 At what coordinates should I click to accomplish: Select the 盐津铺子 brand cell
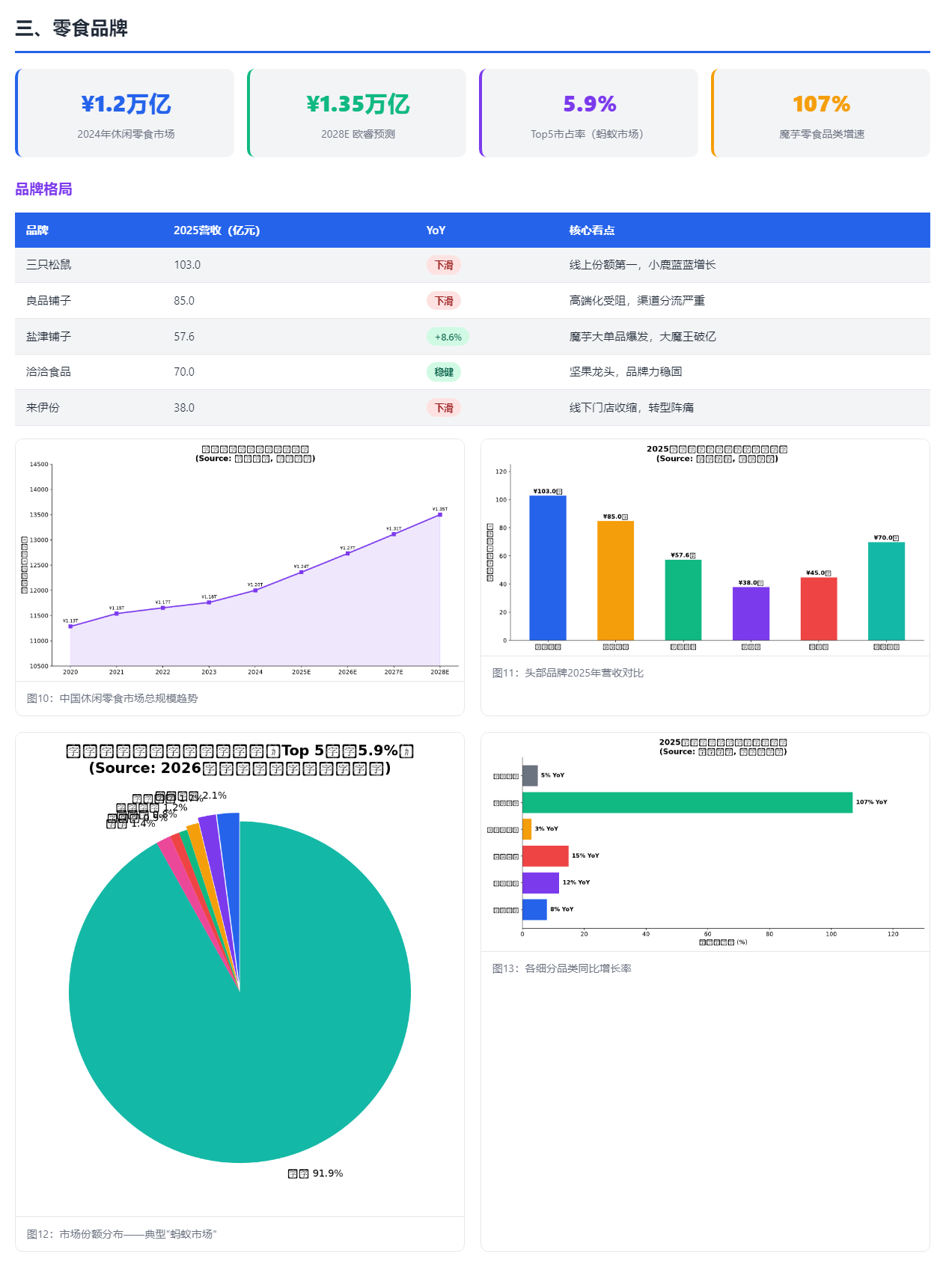click(49, 337)
